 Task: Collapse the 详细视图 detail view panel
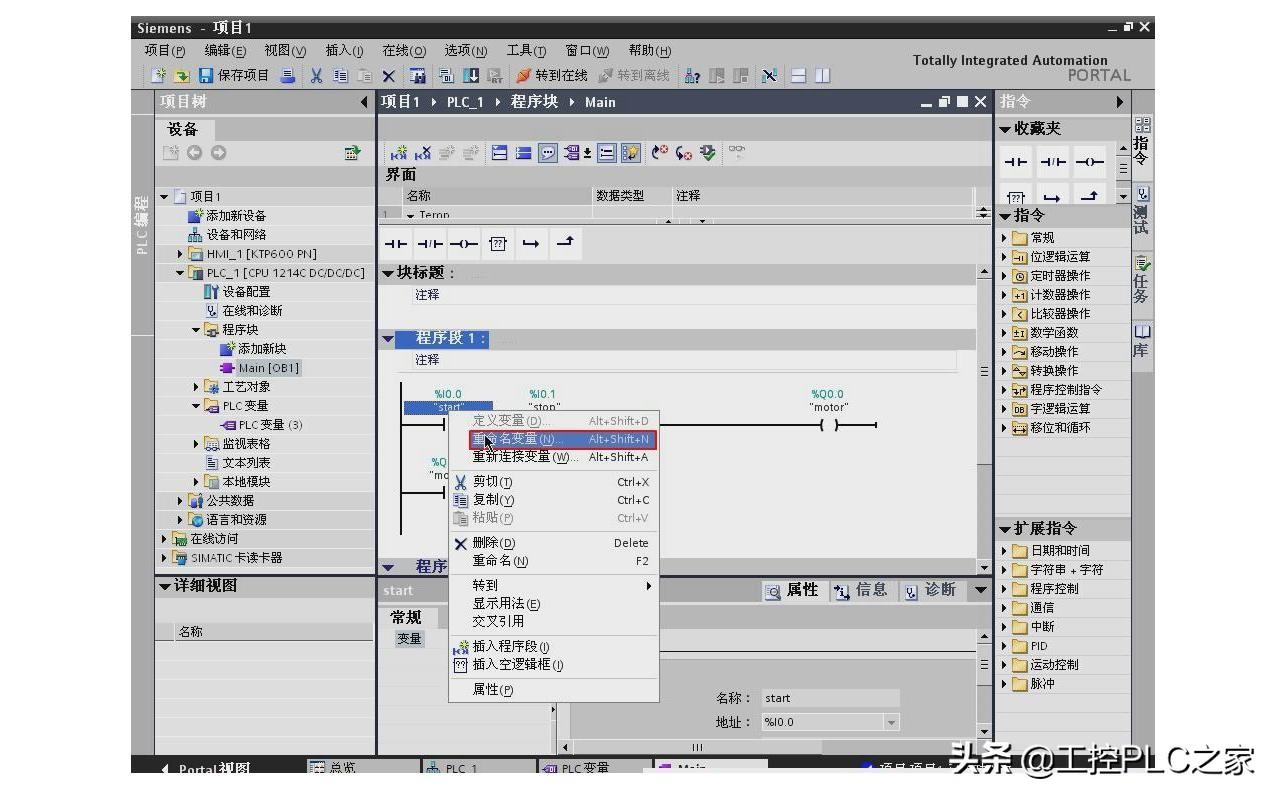(165, 586)
